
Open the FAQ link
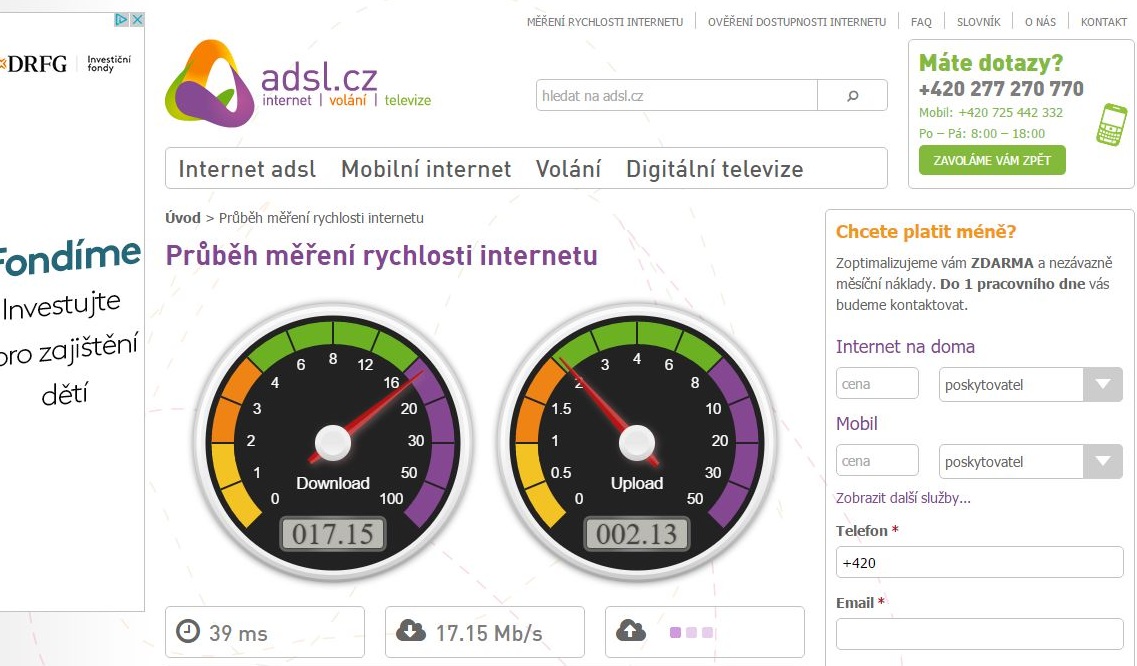pos(921,22)
